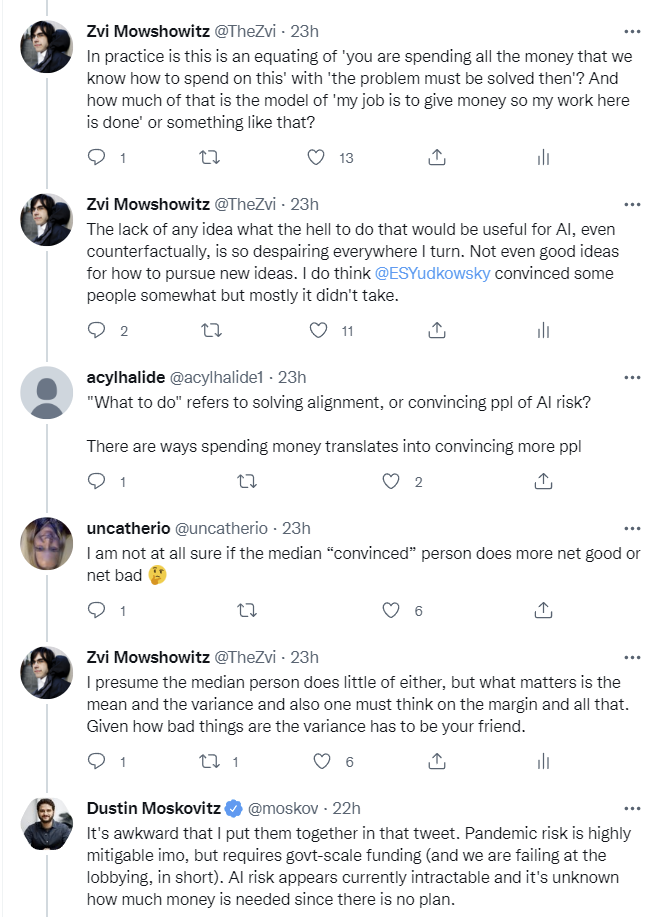
Task: Click Dustin Moskovitz's profile picture
Action: [x=47, y=826]
